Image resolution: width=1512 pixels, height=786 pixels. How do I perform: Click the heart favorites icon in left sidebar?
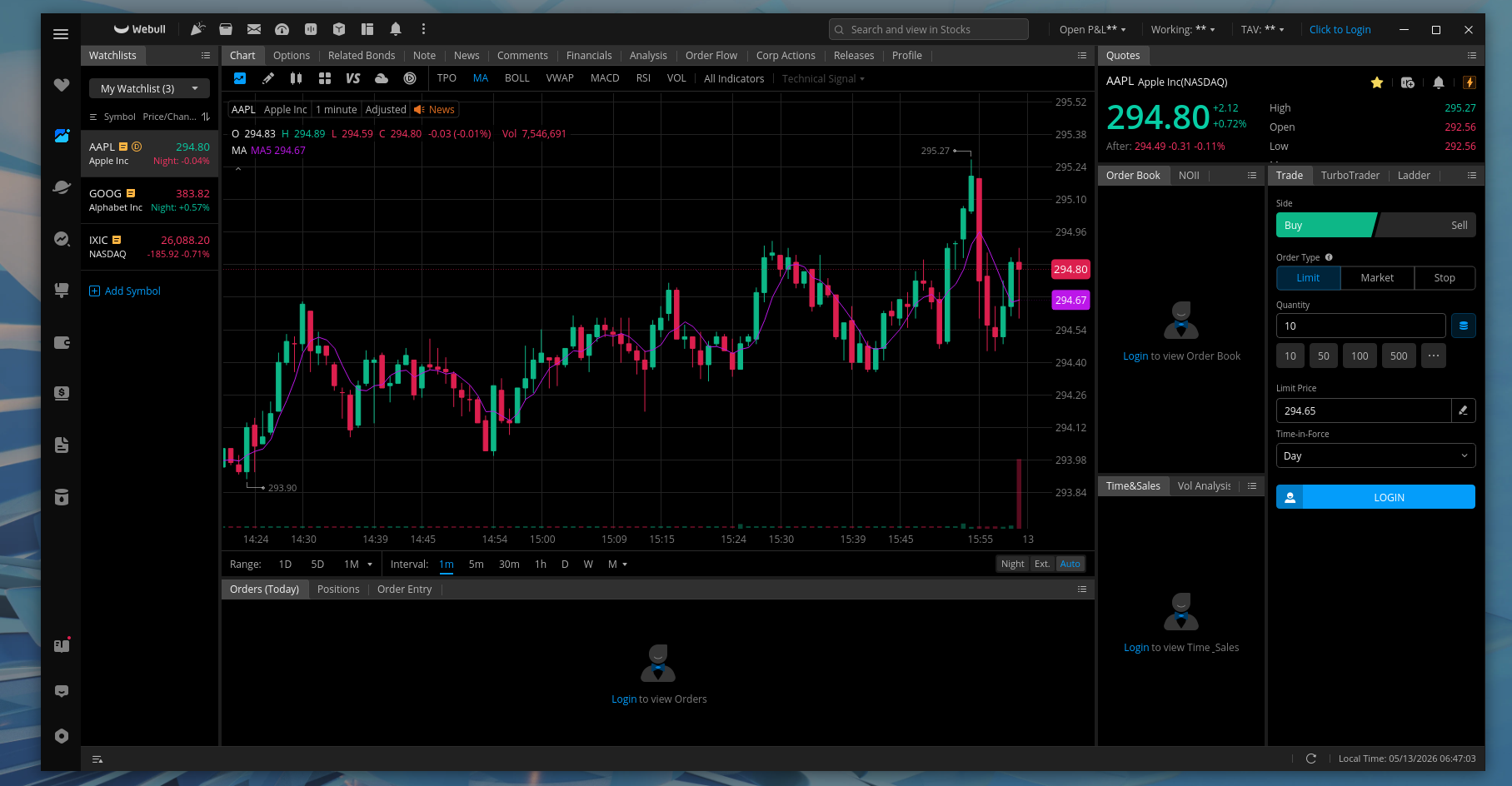[62, 85]
